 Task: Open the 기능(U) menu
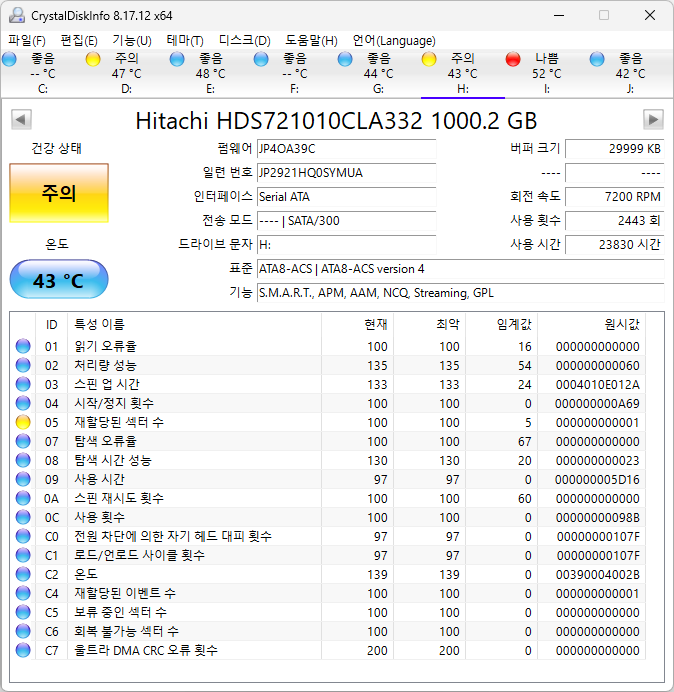(x=132, y=41)
